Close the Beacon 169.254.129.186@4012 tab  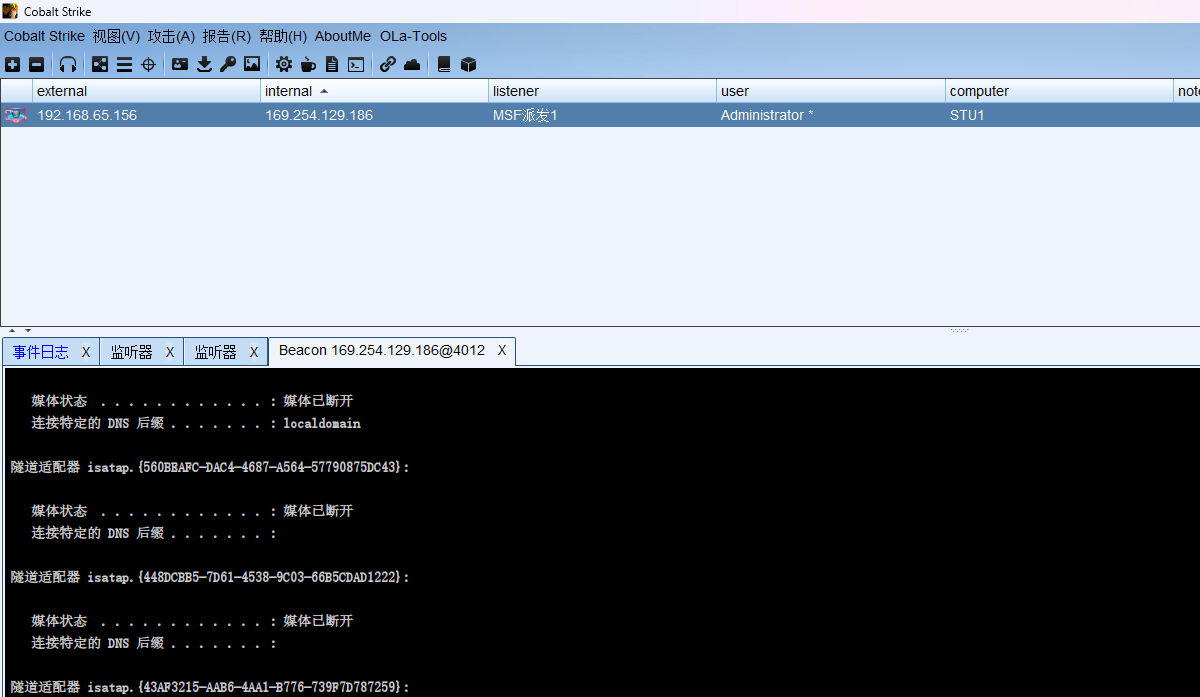click(x=502, y=351)
